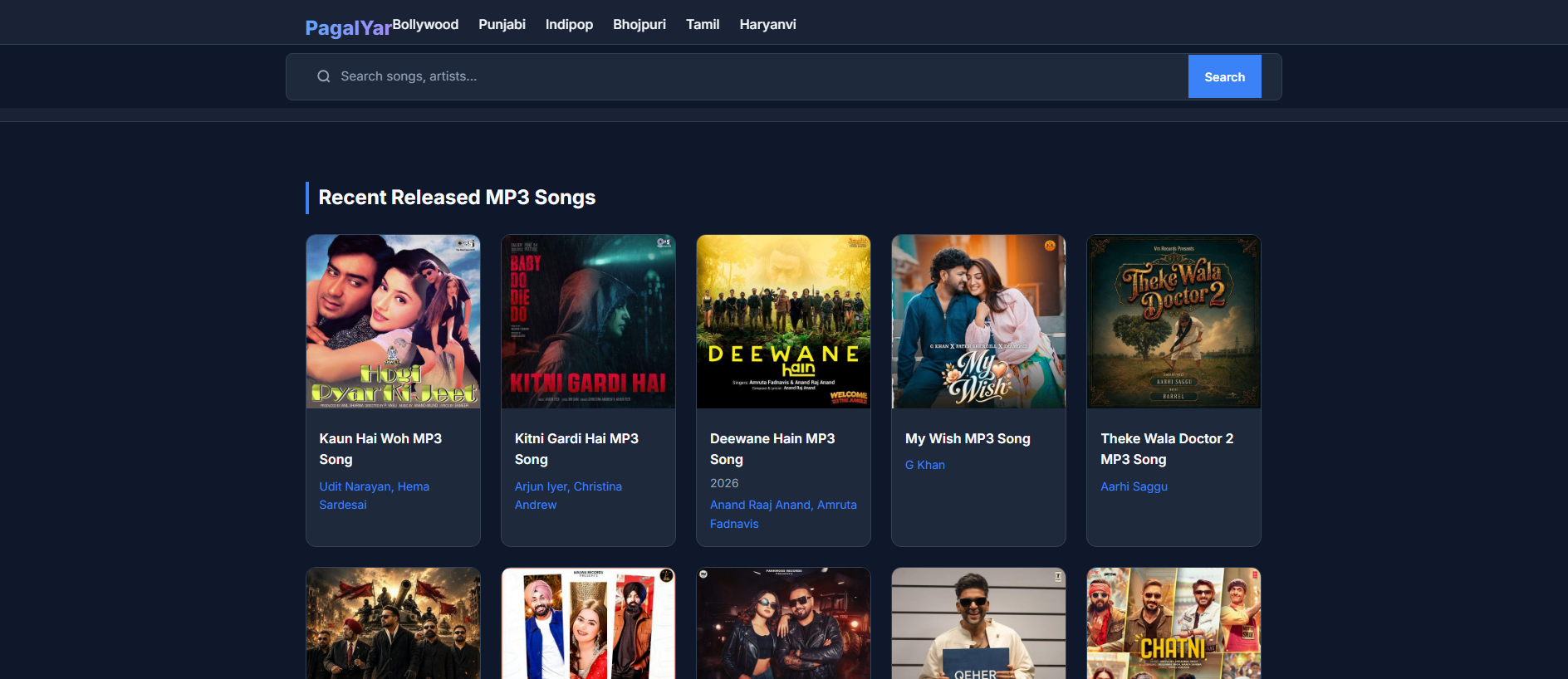Open the QEHER cover thumbnail
Image resolution: width=1568 pixels, height=679 pixels.
(979, 623)
